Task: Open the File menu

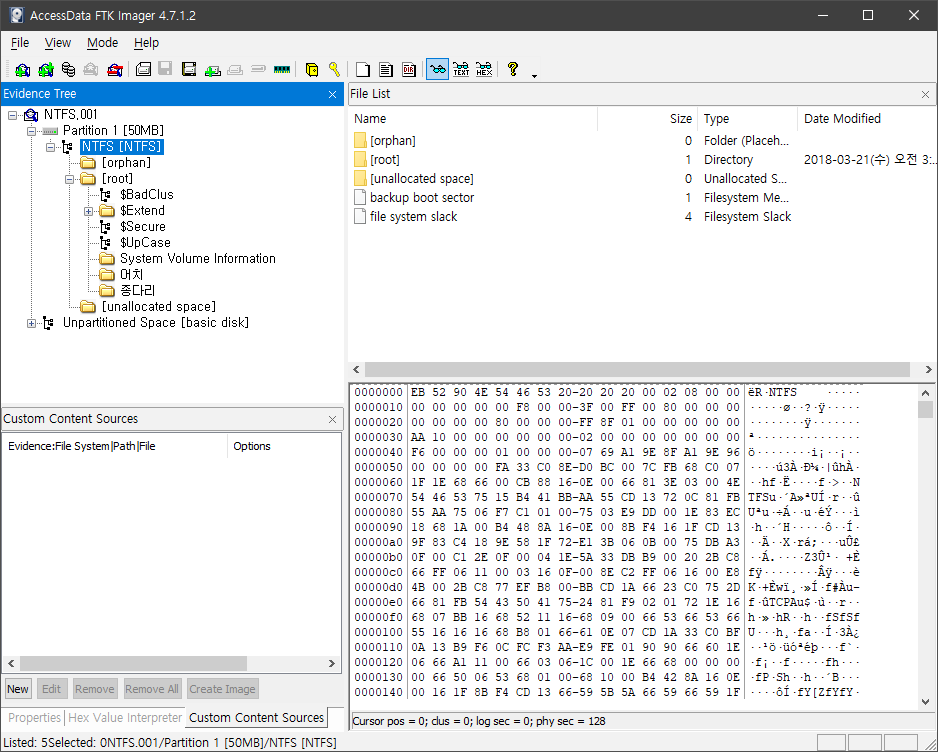Action: click(20, 42)
